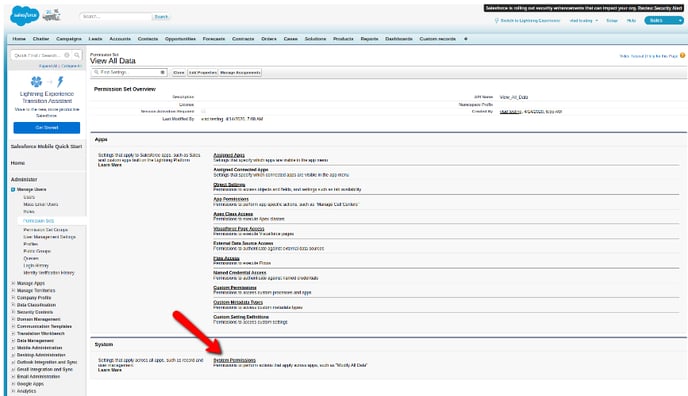Screen dimensions: 688x396
Task: Open the Home tab
Action: click(x=19, y=39)
